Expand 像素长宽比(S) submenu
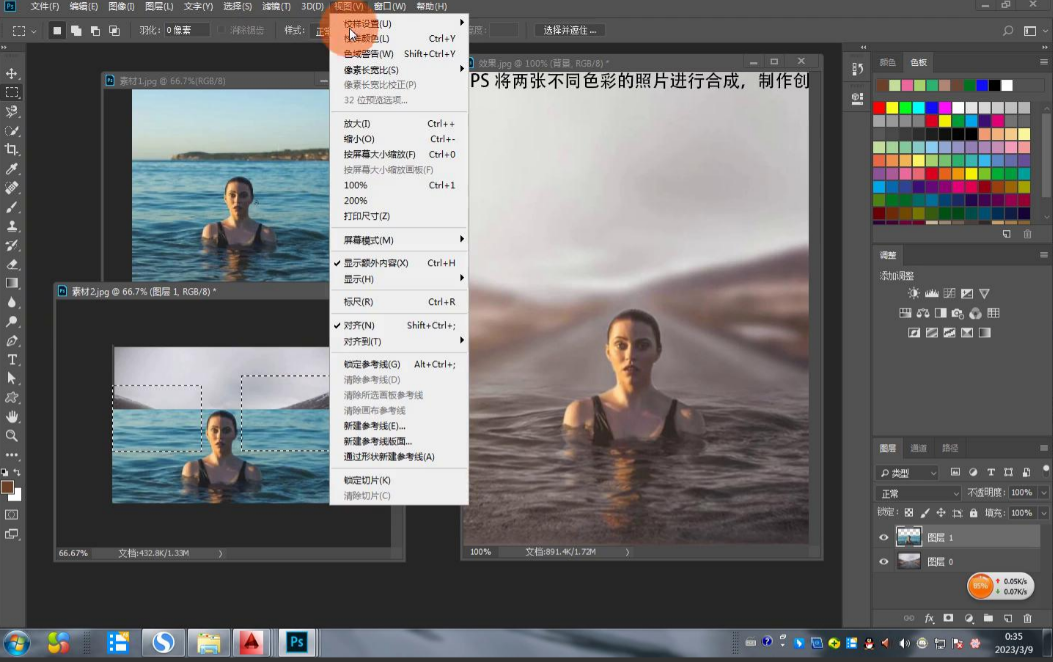The image size is (1053, 662). [399, 69]
